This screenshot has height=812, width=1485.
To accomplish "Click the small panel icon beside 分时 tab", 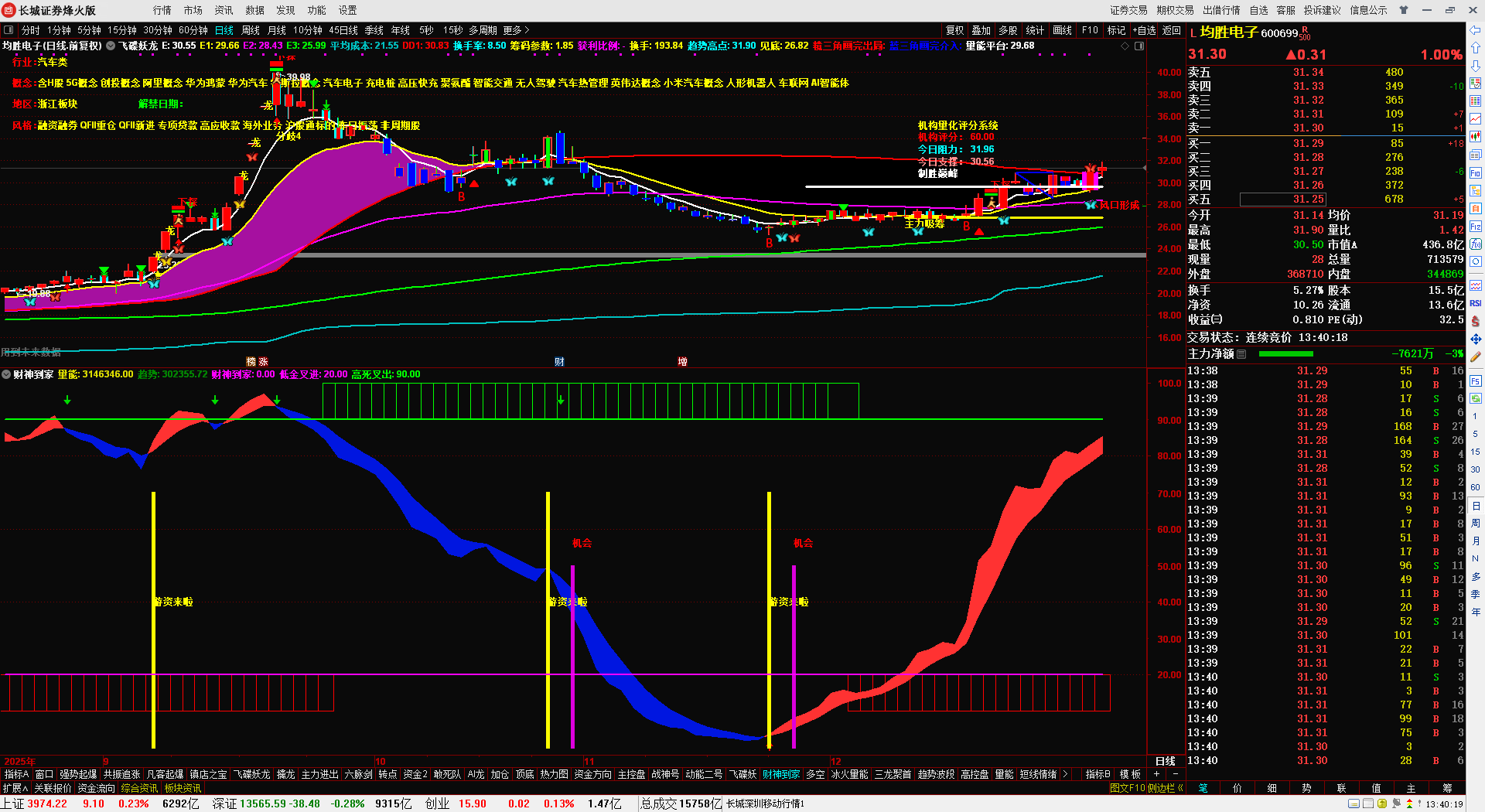I will pyautogui.click(x=9, y=30).
